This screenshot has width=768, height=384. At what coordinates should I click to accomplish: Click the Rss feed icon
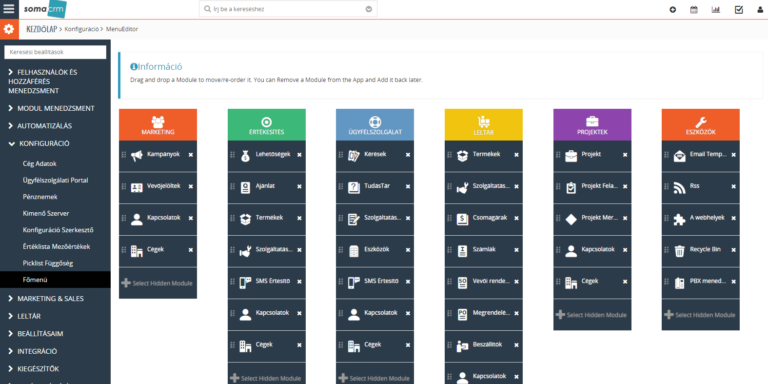[x=679, y=188]
